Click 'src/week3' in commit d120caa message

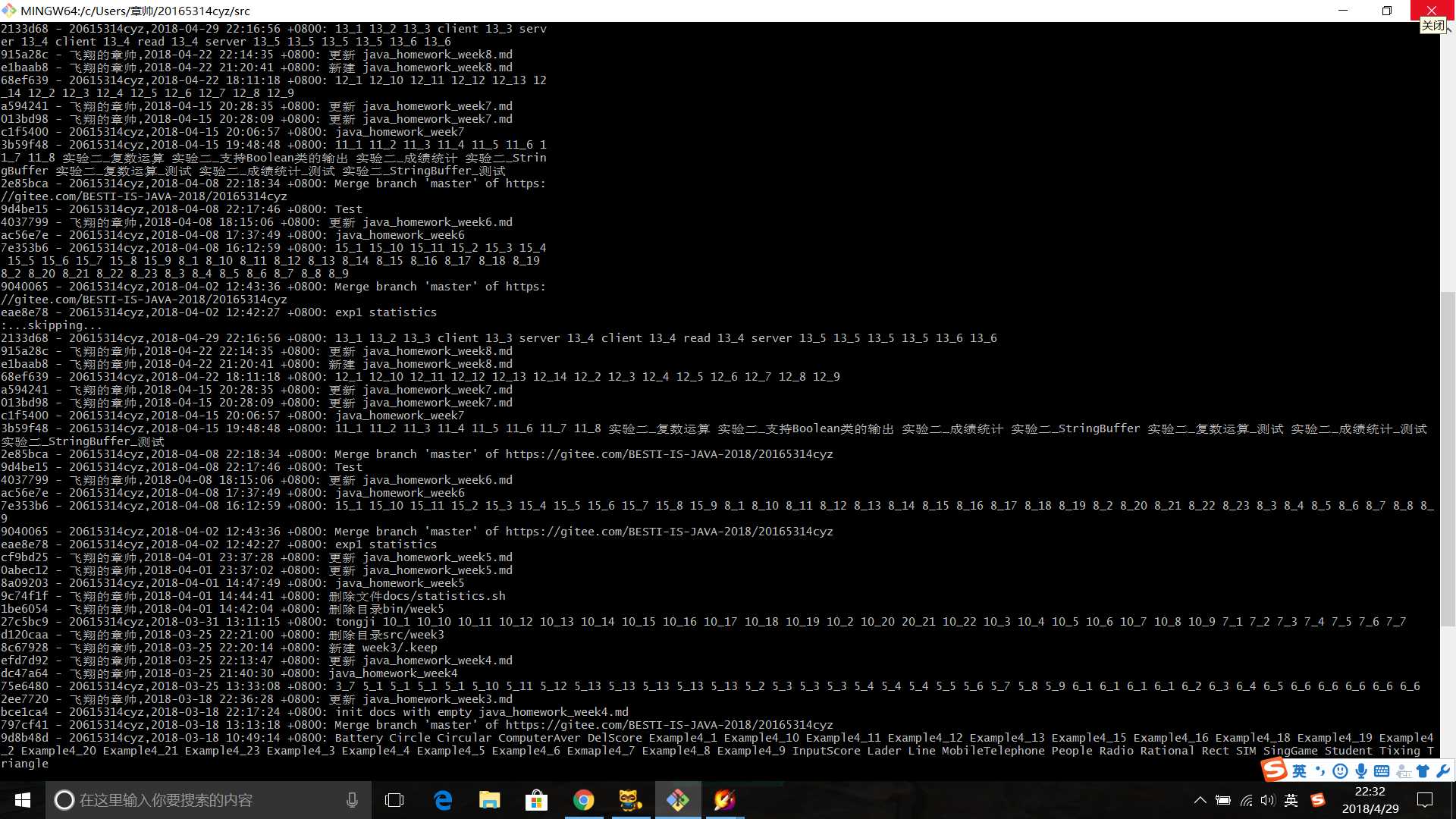click(413, 635)
